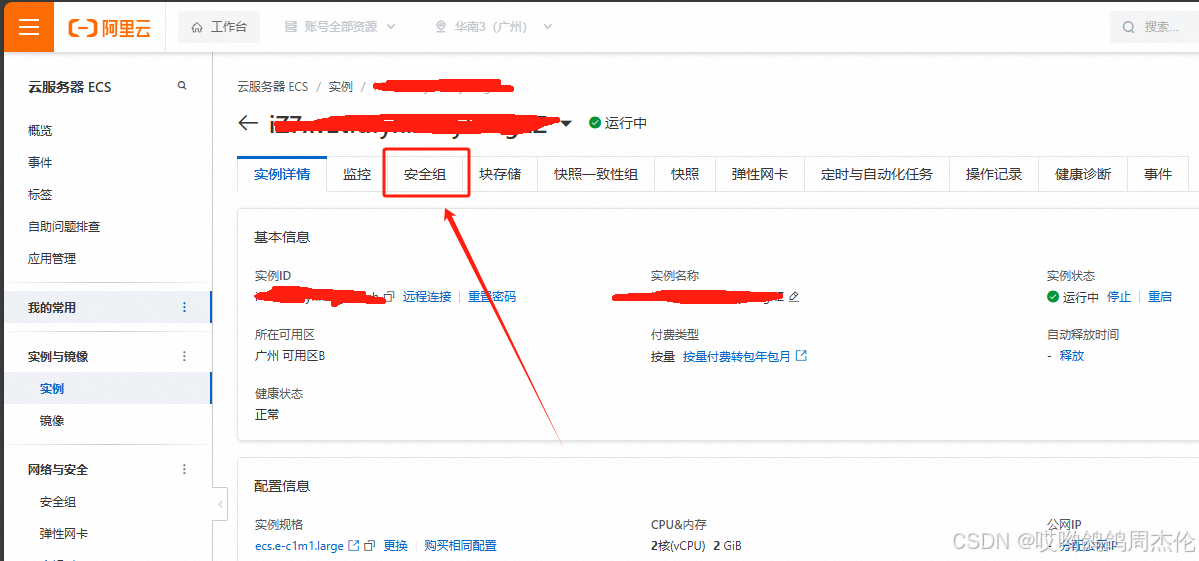Viewport: 1199px width, 561px height.
Task: Switch to the 事件 tab
Action: tap(1158, 173)
